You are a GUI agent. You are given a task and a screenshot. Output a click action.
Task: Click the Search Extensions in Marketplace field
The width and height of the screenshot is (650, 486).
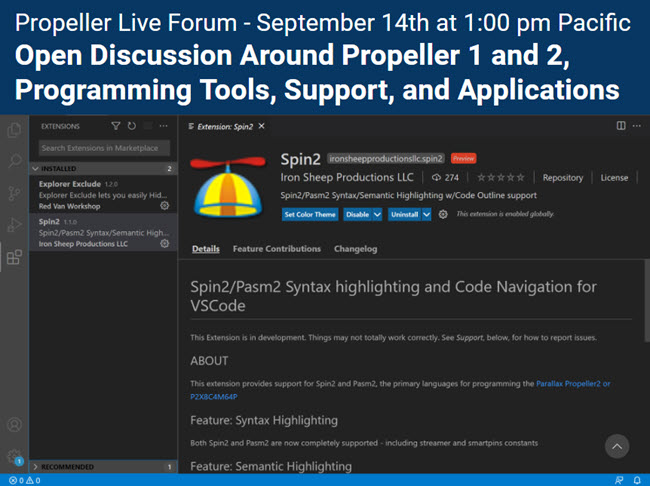tap(104, 148)
